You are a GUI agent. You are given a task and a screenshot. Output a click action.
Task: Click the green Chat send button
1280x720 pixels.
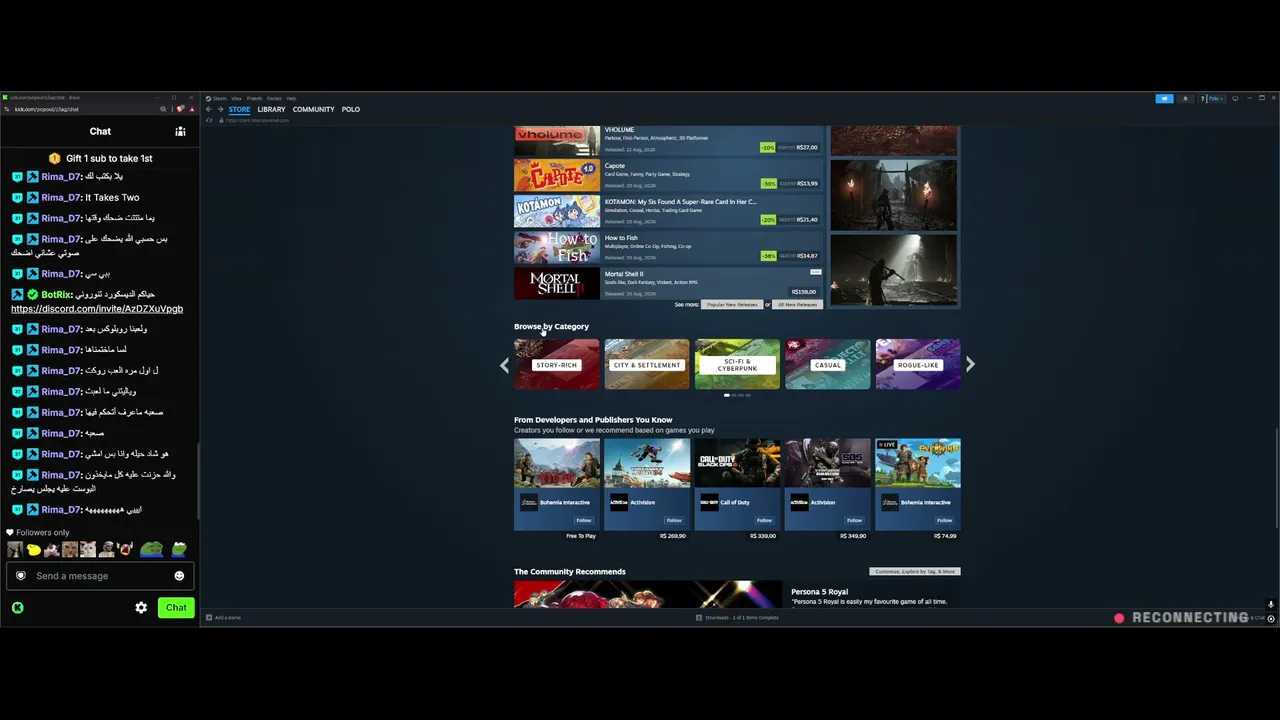tap(176, 608)
